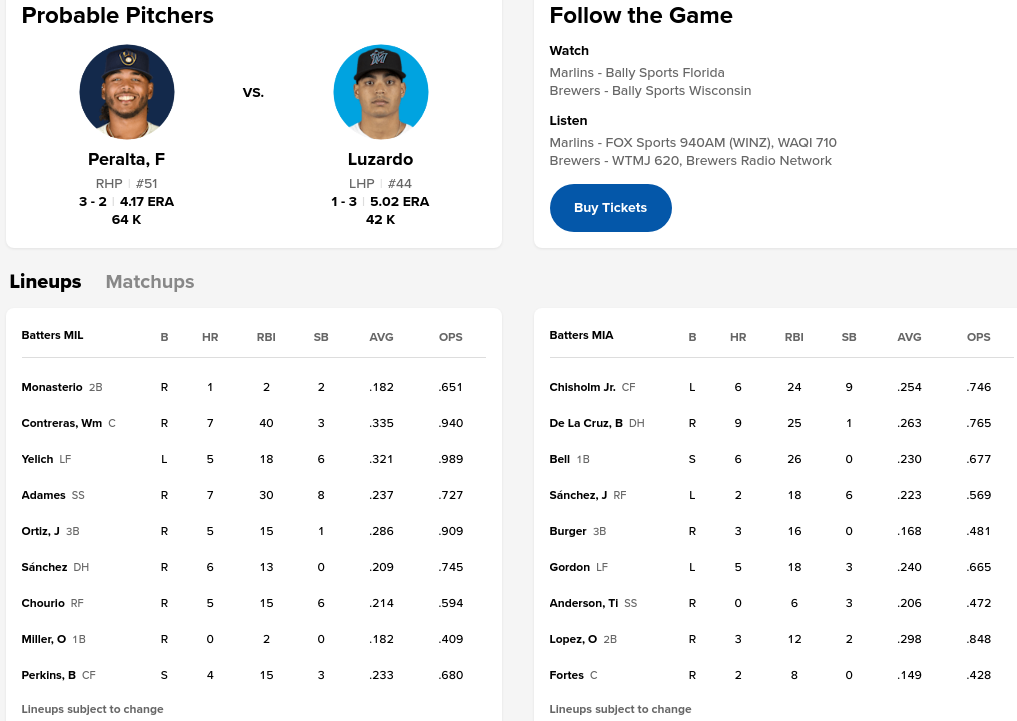Click Chisholm Jr. in Marlins lineup
This screenshot has height=721, width=1017.
tap(582, 387)
